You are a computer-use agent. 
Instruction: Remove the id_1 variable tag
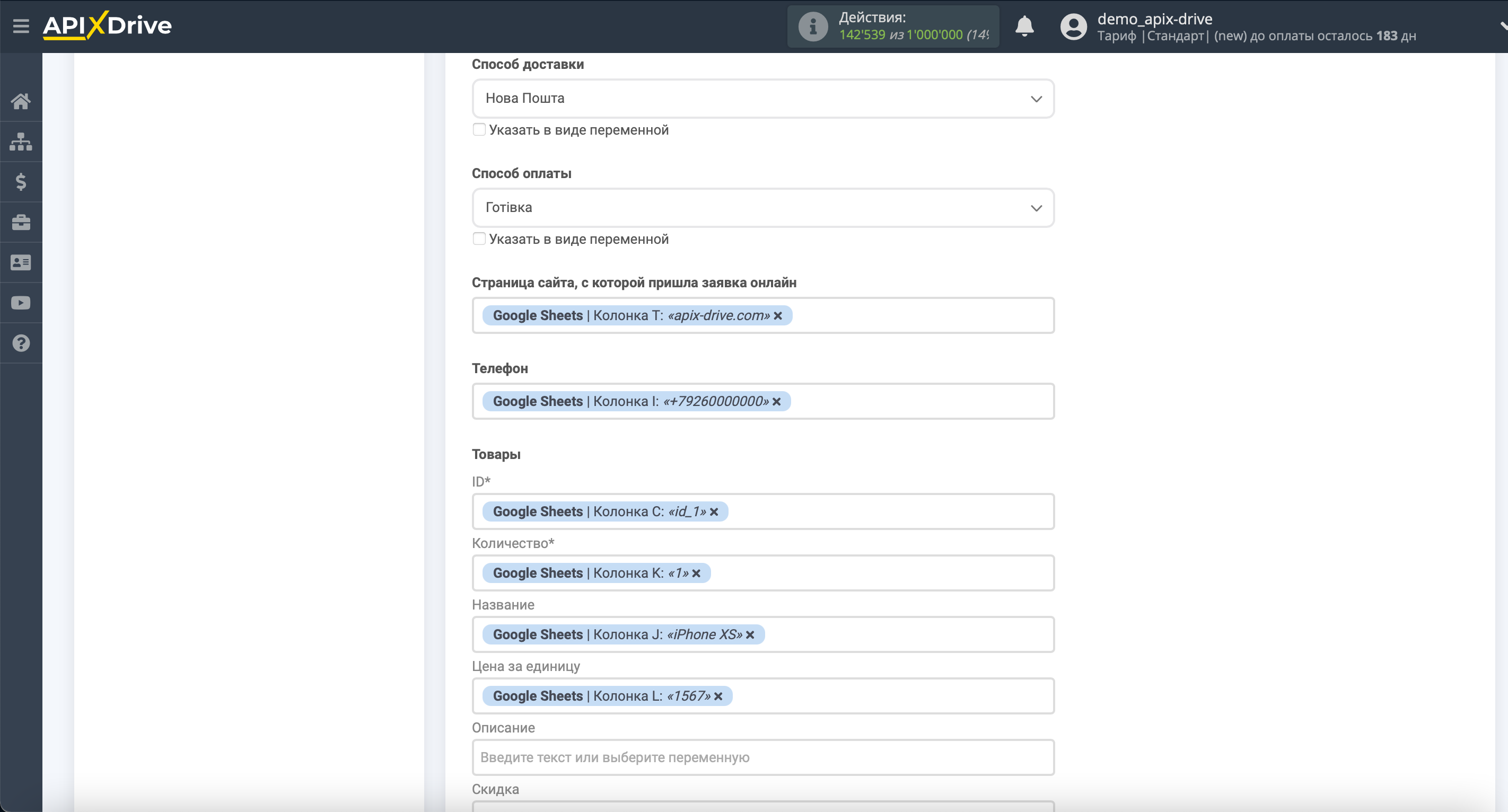714,512
